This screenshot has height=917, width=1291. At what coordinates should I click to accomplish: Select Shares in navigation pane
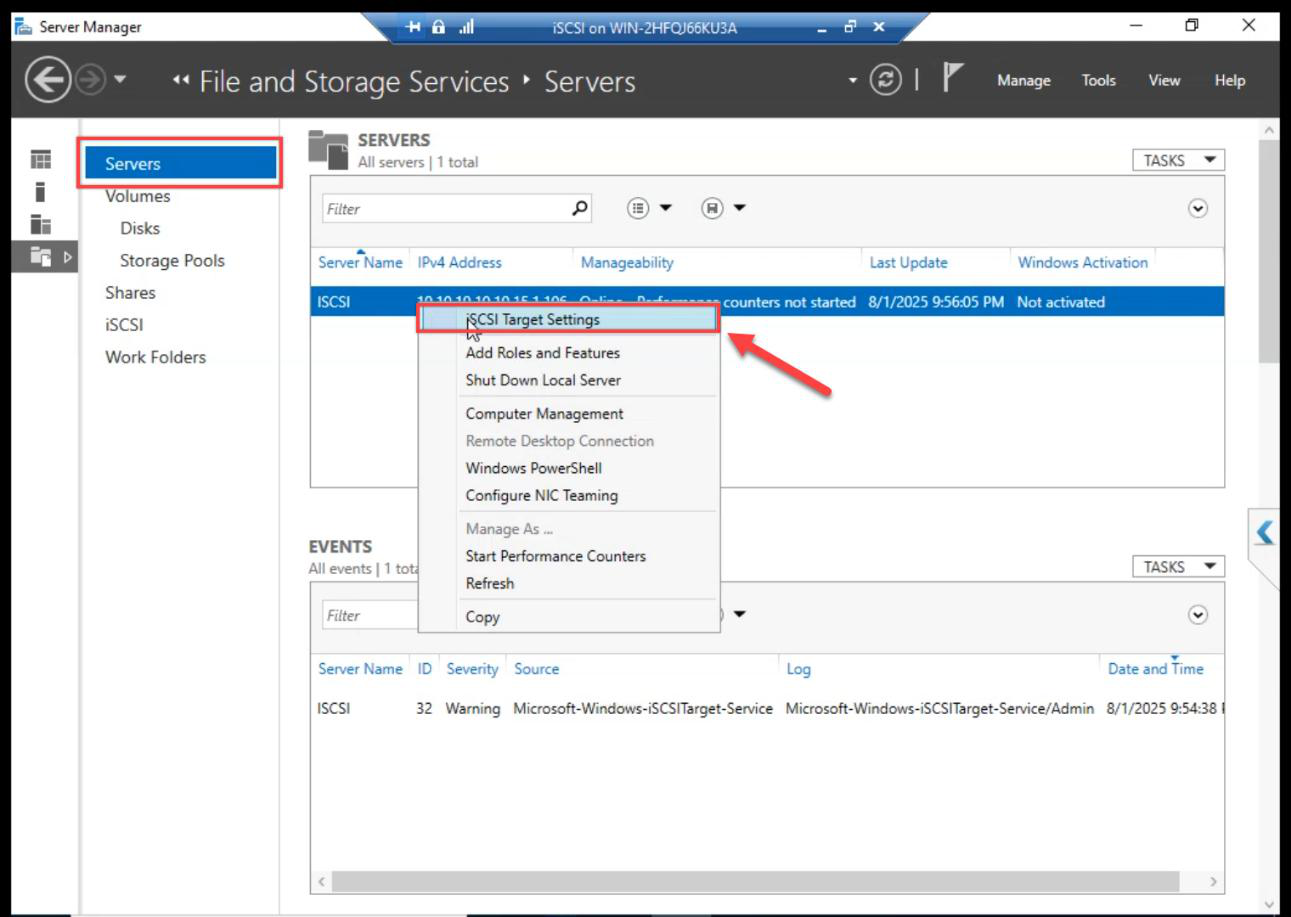130,292
